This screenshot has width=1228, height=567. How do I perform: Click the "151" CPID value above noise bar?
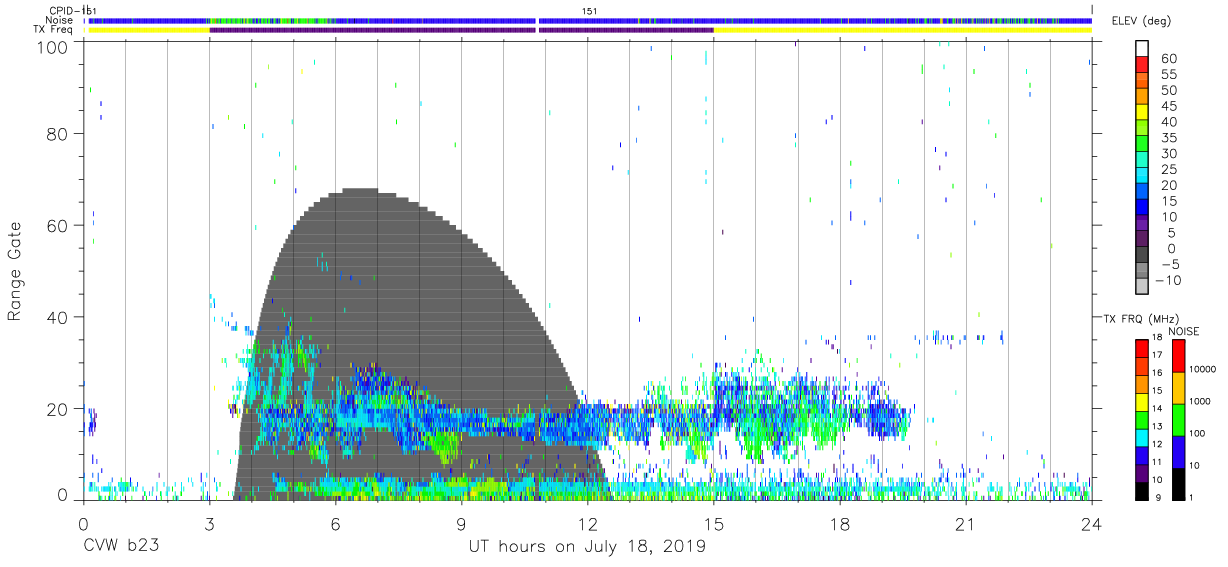pyautogui.click(x=590, y=10)
